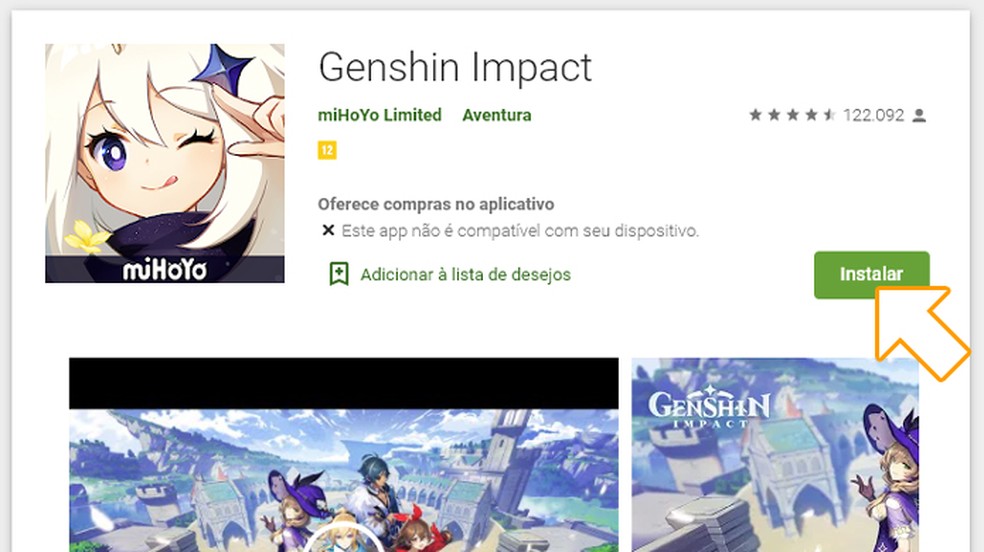Click the orange arrow pointer graphic
Image resolution: width=984 pixels, height=552 pixels.
pyautogui.click(x=921, y=332)
